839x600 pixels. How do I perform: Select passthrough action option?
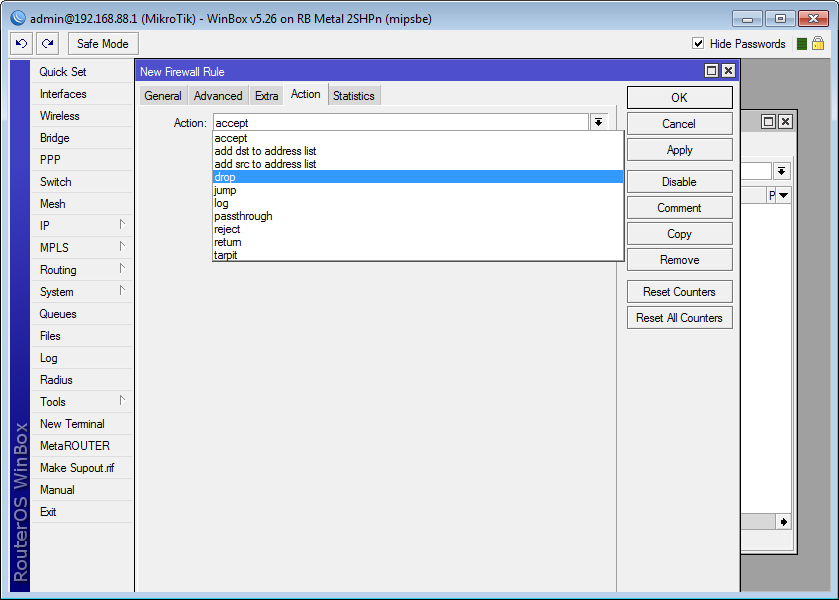418,216
